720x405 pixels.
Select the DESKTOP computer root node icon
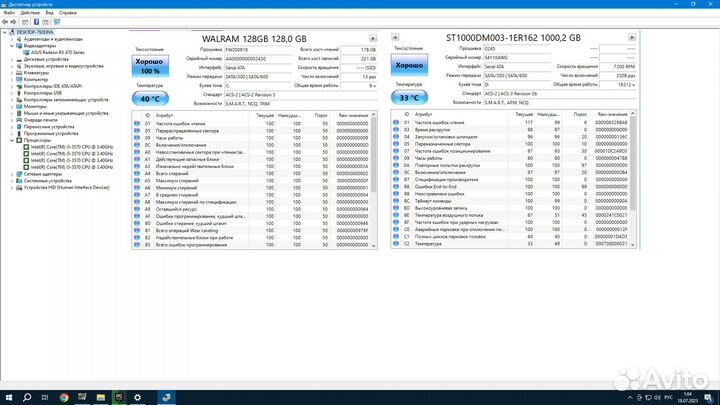12,32
